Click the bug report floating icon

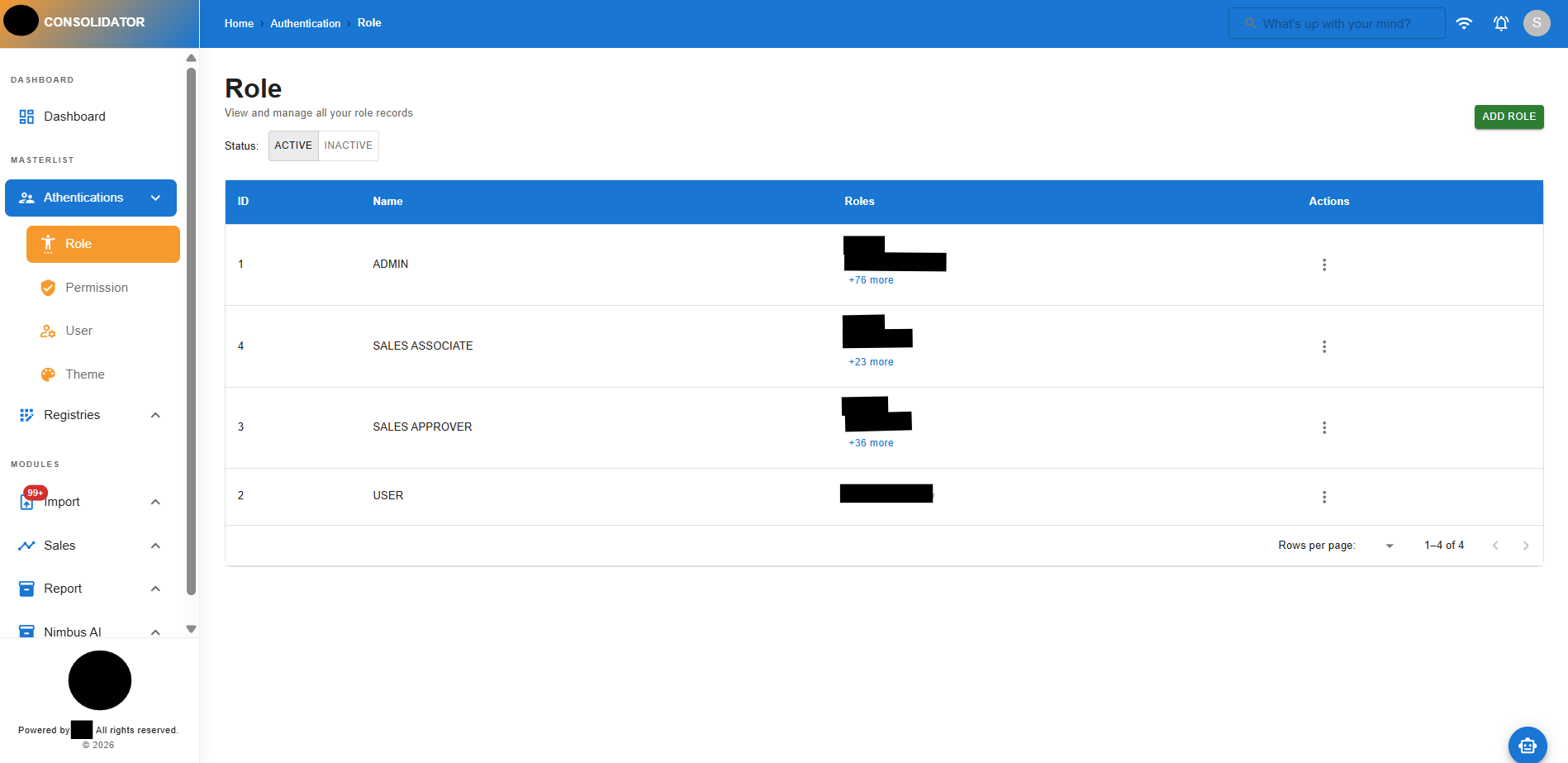pyautogui.click(x=1528, y=745)
